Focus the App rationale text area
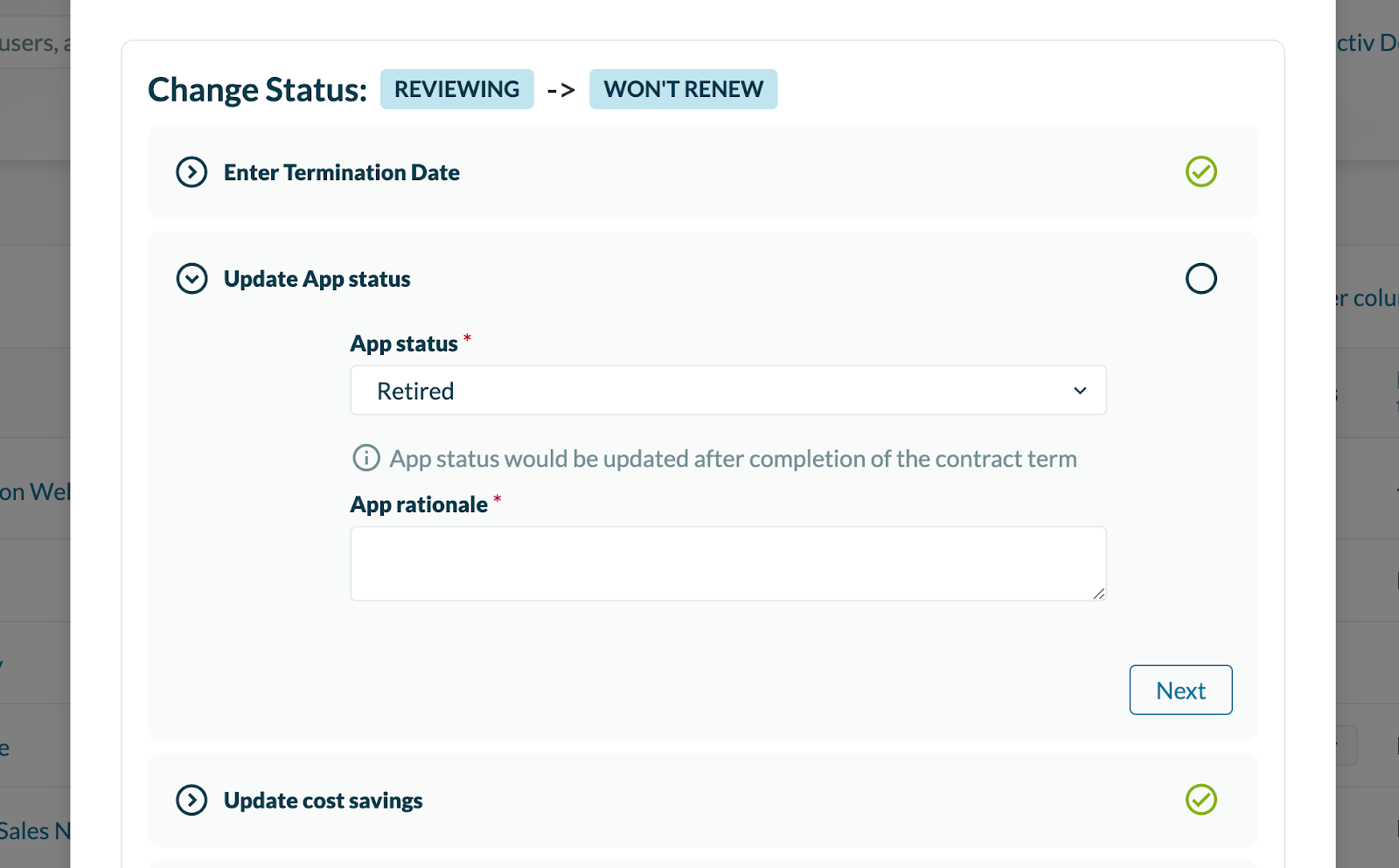Screen dimensions: 1399x868 pos(727,563)
